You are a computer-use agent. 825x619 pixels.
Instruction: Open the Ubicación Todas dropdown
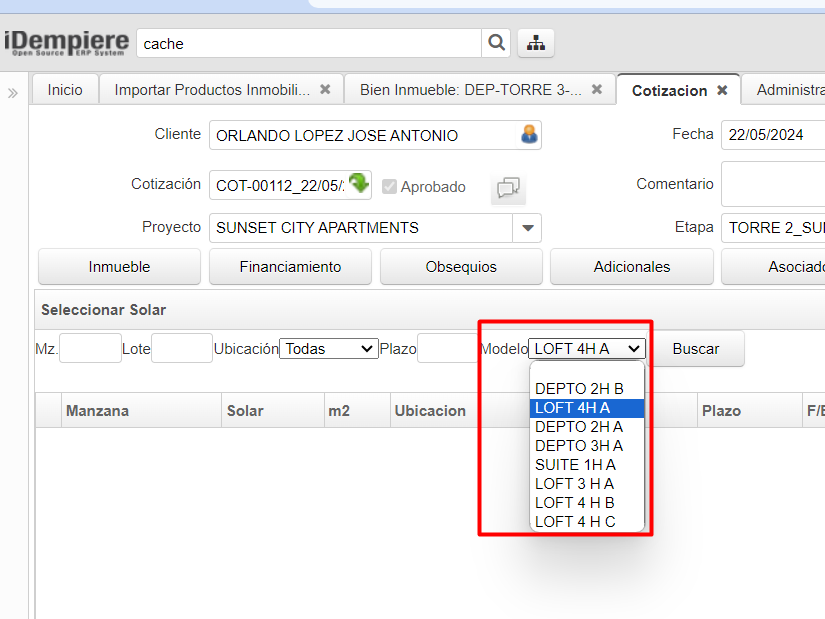pyautogui.click(x=328, y=349)
